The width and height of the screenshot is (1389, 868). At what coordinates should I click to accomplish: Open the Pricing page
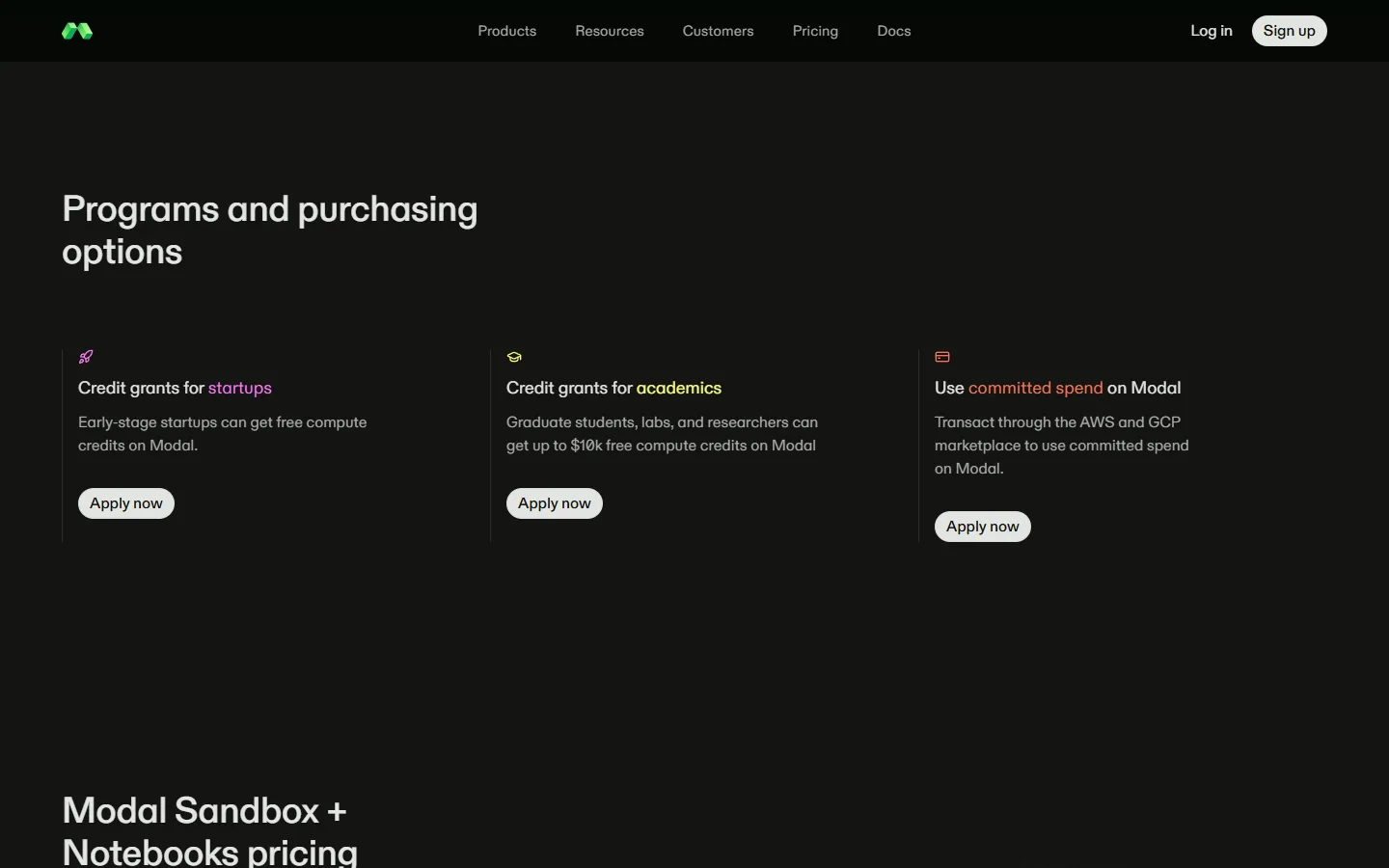coord(816,31)
